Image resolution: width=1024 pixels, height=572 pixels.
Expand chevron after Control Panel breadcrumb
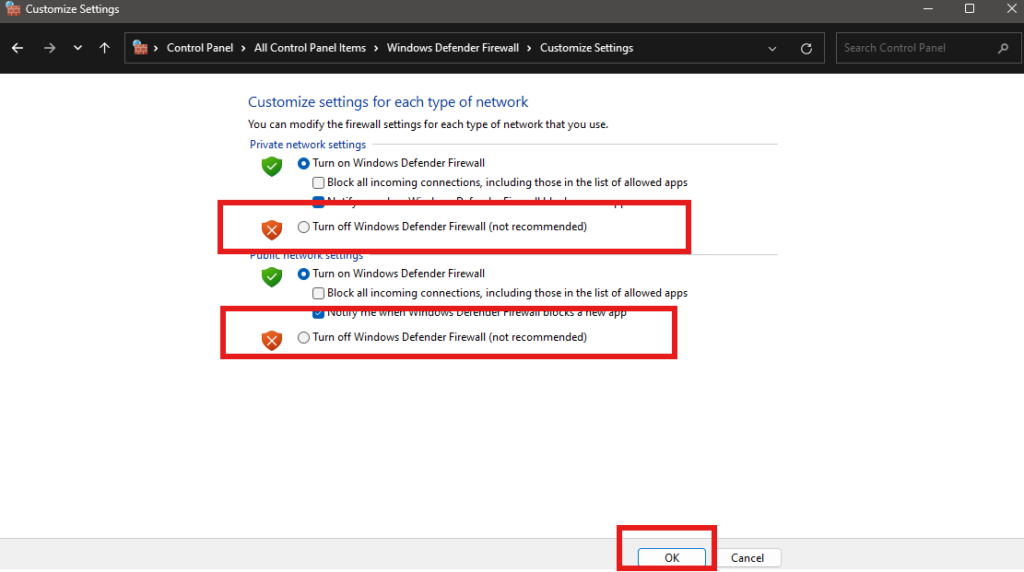click(244, 48)
